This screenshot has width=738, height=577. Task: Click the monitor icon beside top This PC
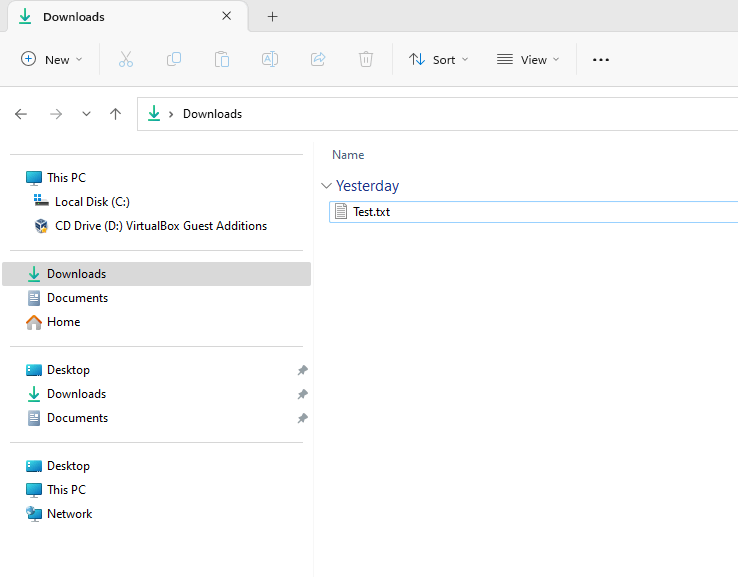pyautogui.click(x=34, y=178)
